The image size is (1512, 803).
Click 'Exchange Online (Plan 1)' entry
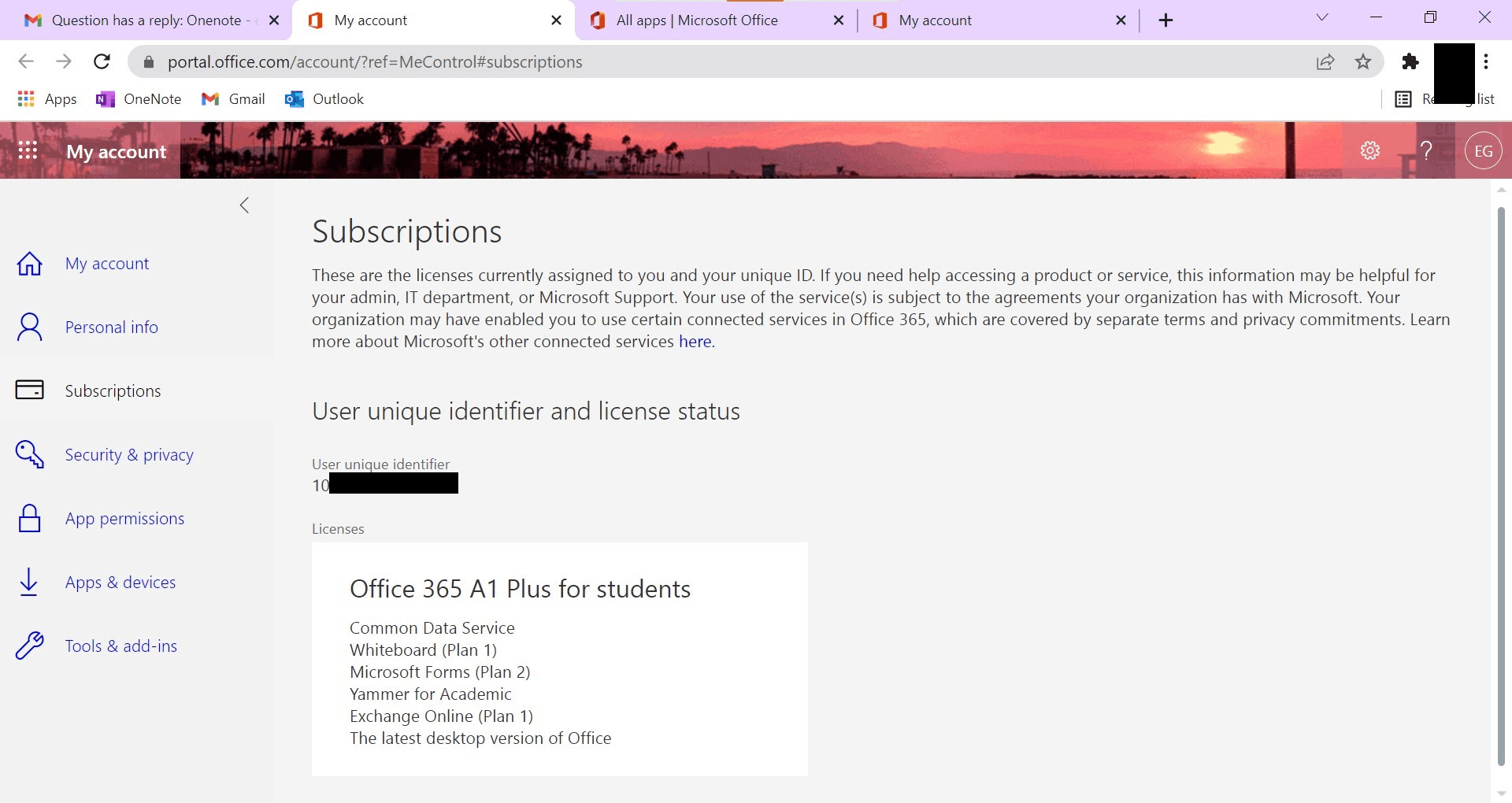coord(442,716)
